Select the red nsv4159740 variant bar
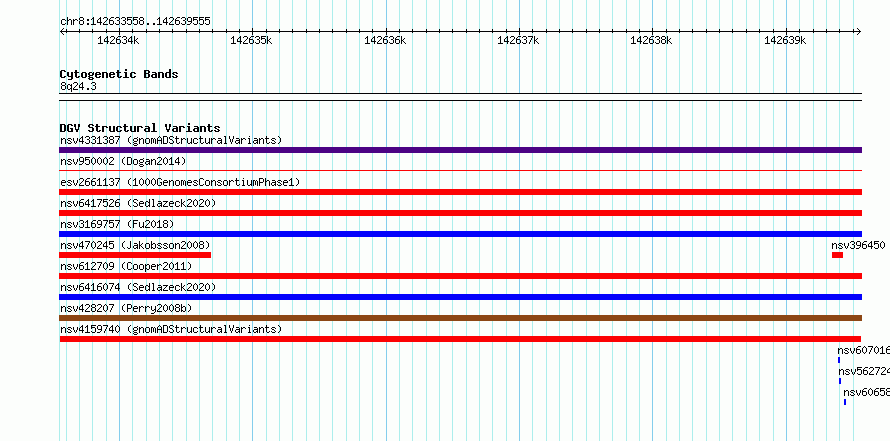 pos(460,339)
